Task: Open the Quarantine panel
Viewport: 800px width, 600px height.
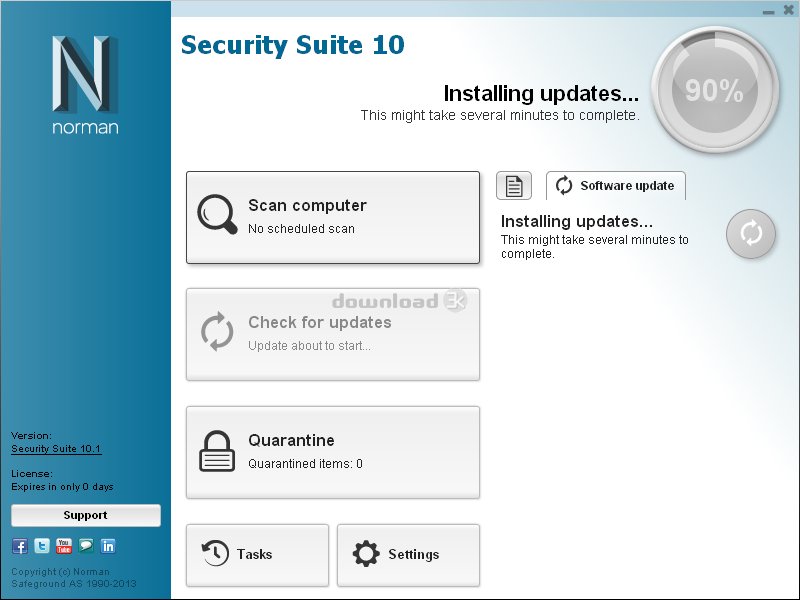Action: 333,452
